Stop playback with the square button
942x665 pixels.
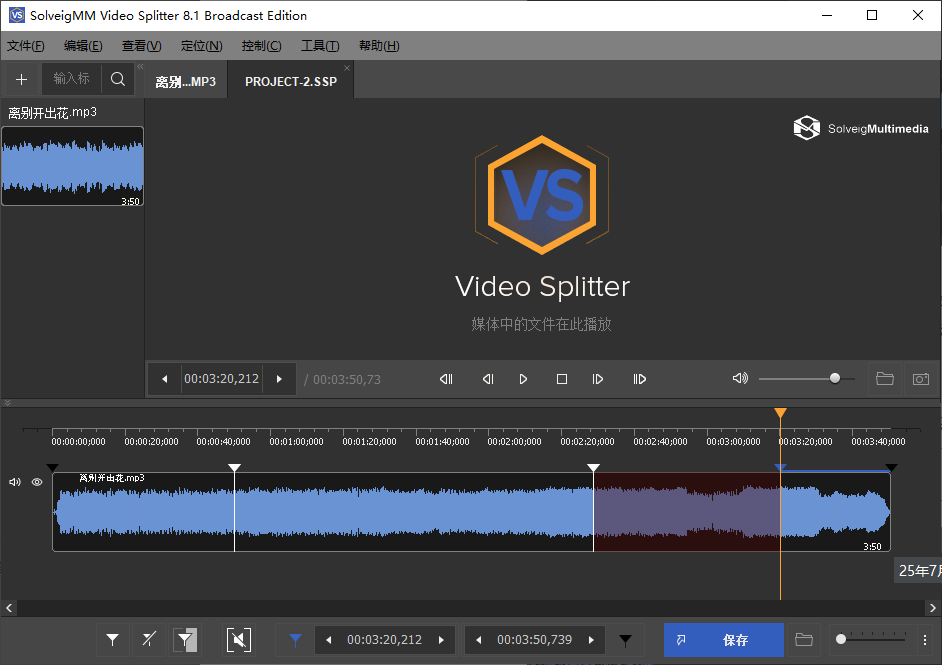562,379
